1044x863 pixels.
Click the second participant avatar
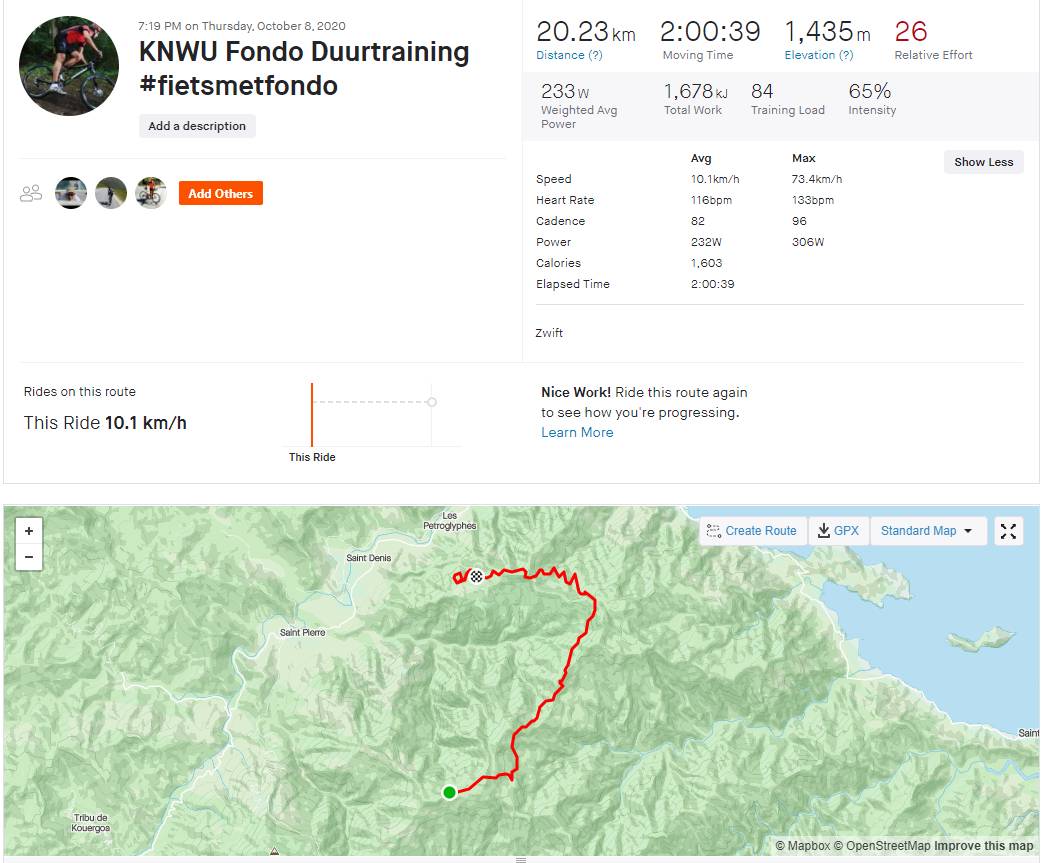click(111, 193)
